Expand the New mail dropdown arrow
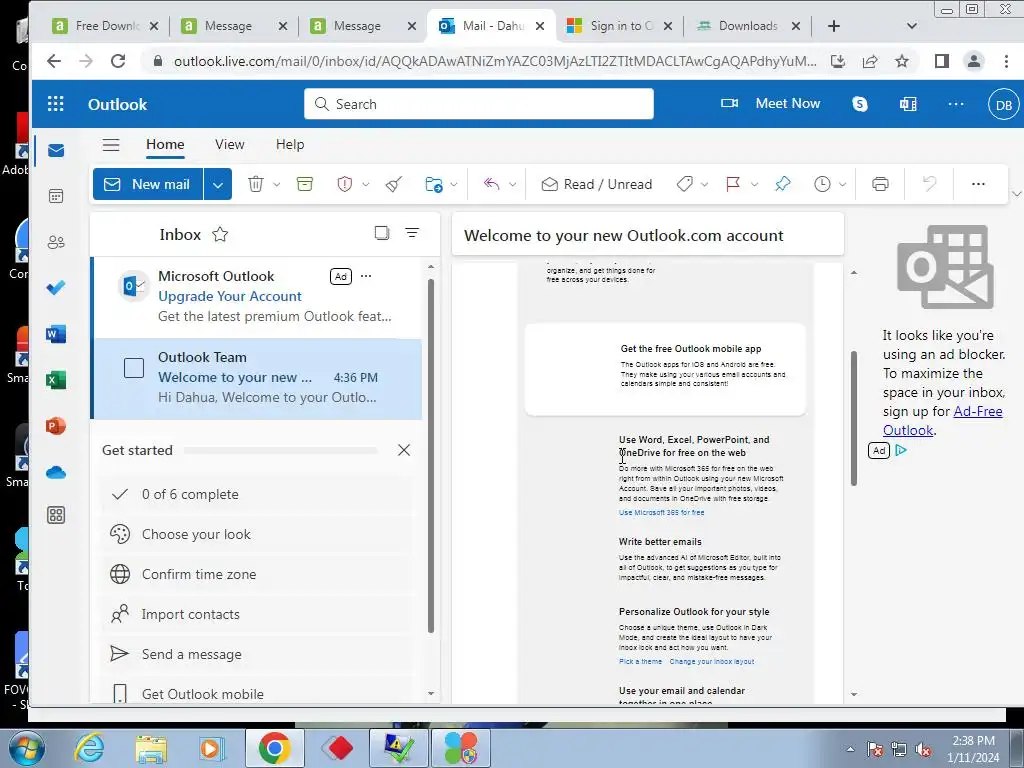The image size is (1024, 768). click(217, 184)
